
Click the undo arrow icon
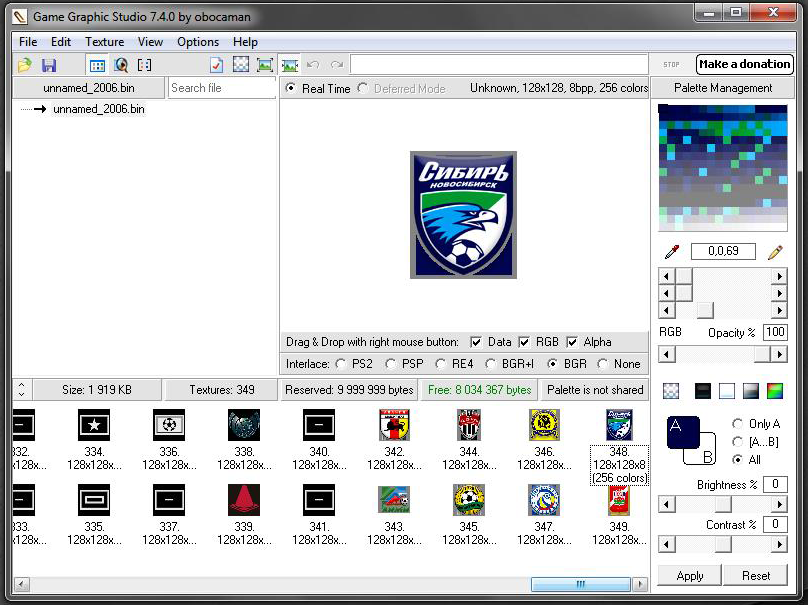click(x=313, y=65)
